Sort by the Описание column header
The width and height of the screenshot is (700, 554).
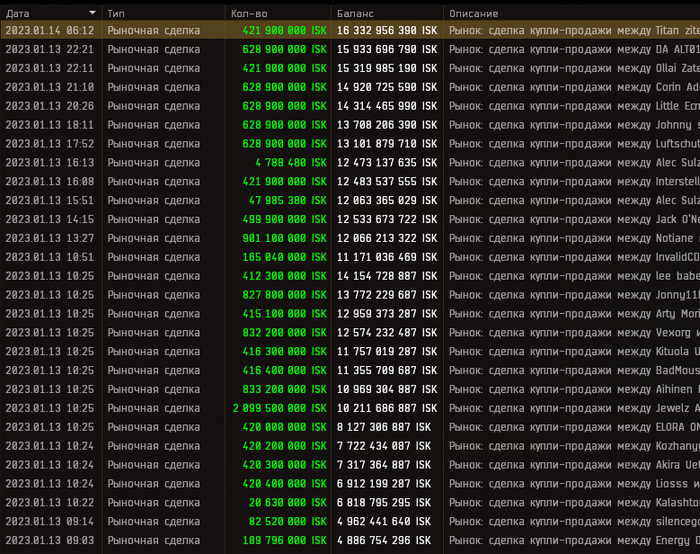[474, 14]
